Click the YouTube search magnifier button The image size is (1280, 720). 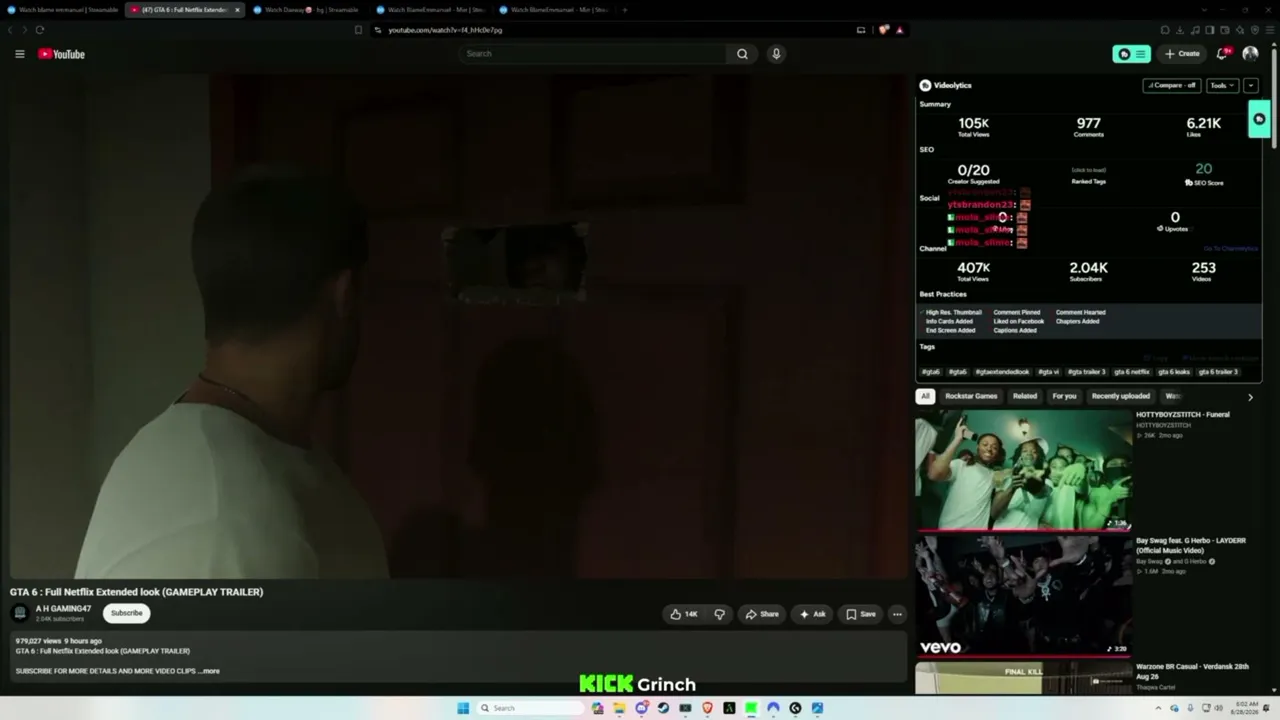point(742,54)
